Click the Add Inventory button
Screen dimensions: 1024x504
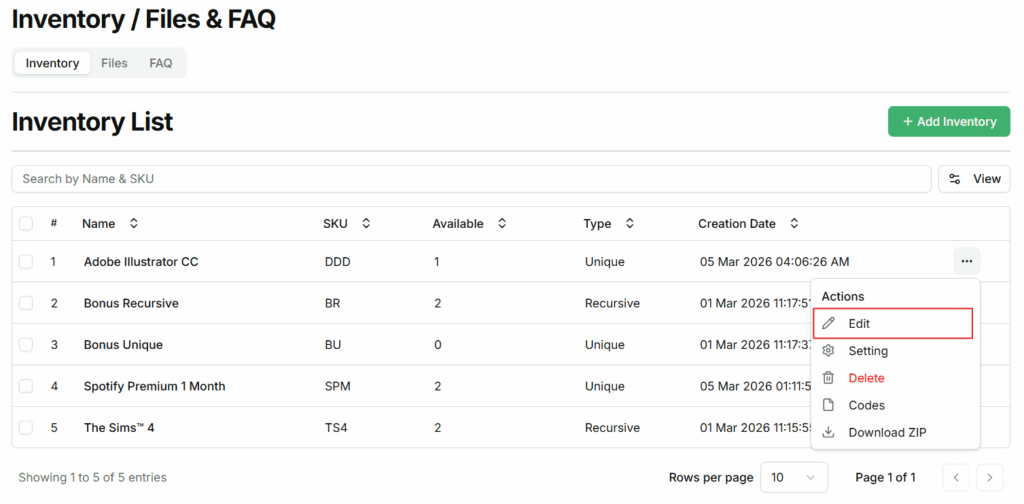949,122
